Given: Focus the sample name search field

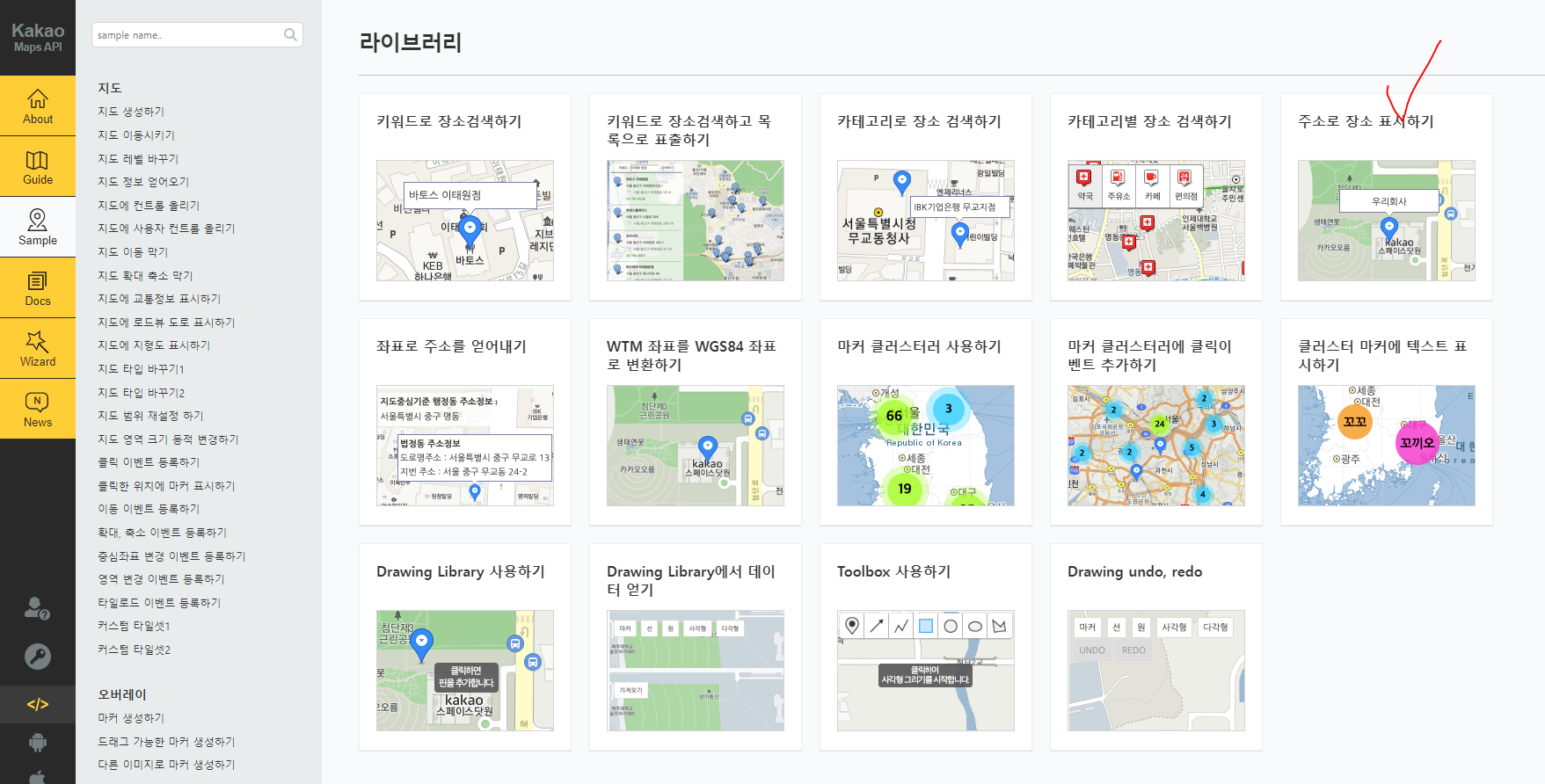Looking at the screenshot, I should click(197, 35).
